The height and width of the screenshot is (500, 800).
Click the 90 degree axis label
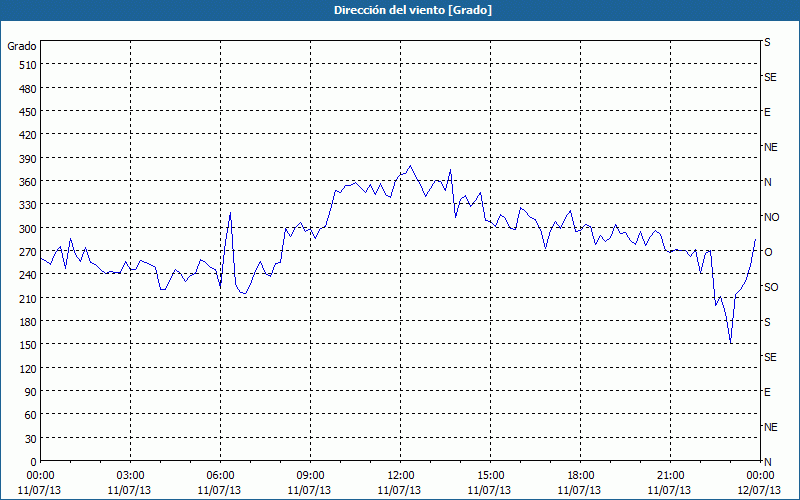click(x=31, y=392)
